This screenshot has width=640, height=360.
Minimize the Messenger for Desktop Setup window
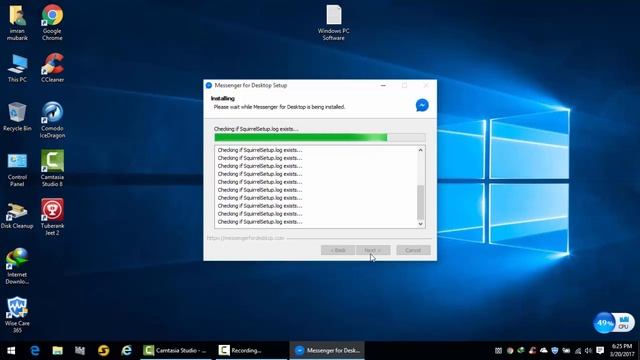(x=383, y=85)
